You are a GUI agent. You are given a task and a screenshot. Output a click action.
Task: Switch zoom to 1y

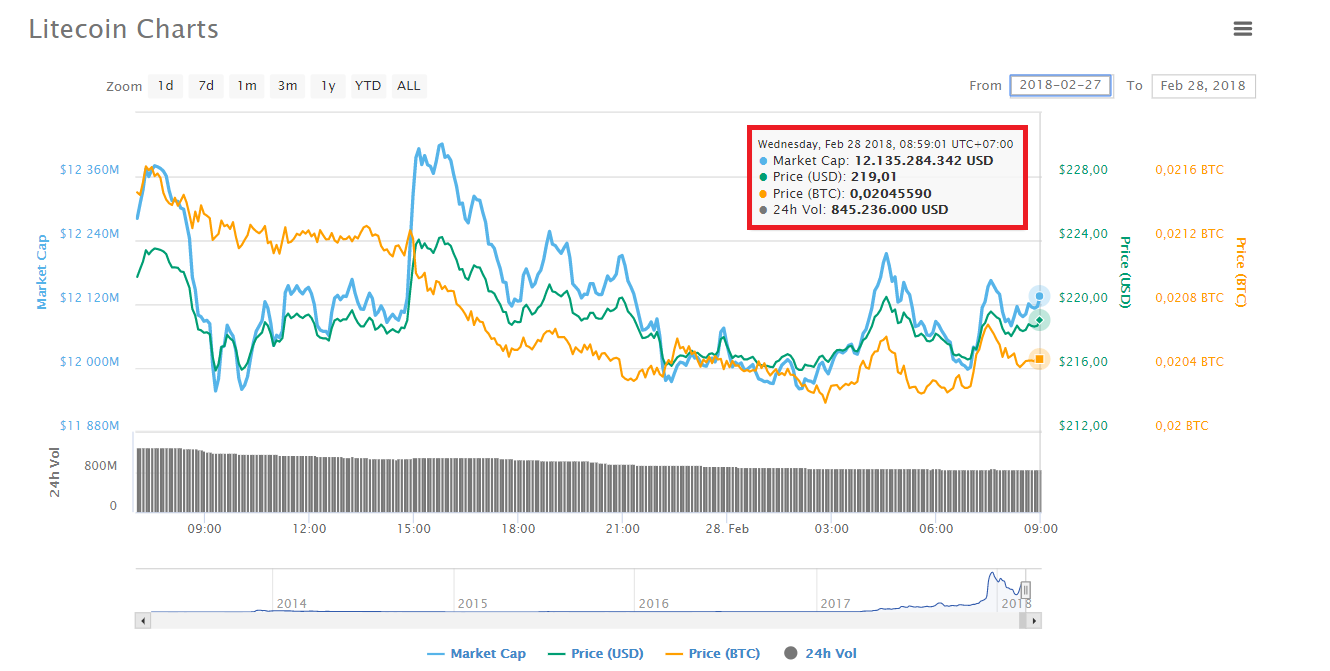tap(328, 86)
